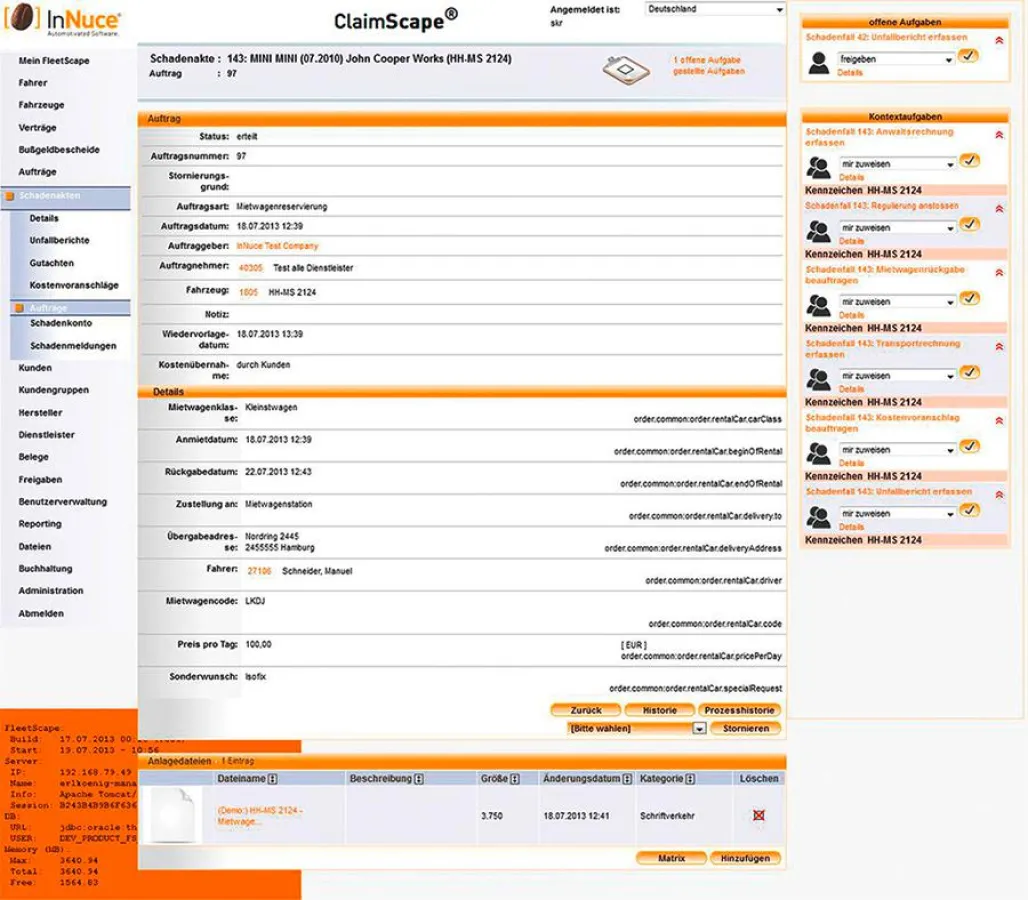Click the checkmark for the Anwaltsrechnung erfassen task
Viewport: 1028px width, 900px height.
(x=968, y=161)
